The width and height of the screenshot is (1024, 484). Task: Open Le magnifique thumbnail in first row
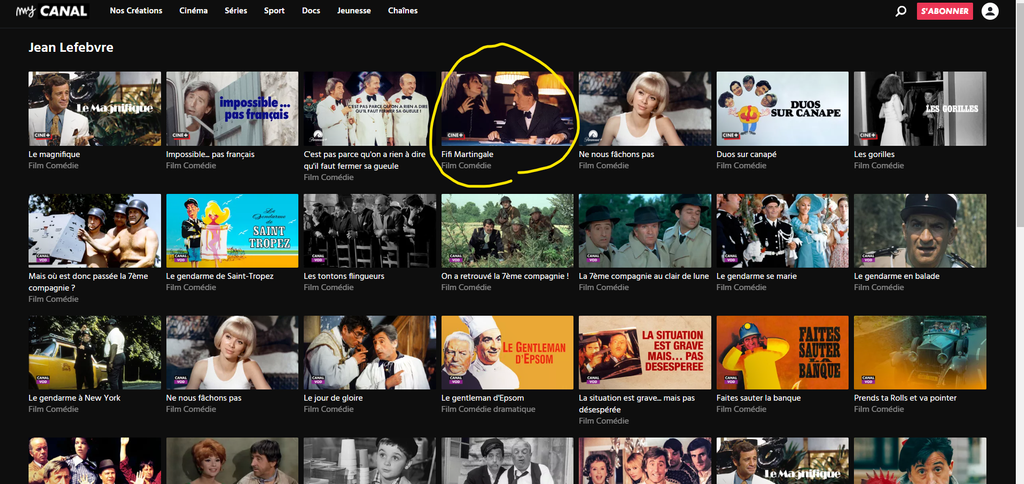coord(95,108)
